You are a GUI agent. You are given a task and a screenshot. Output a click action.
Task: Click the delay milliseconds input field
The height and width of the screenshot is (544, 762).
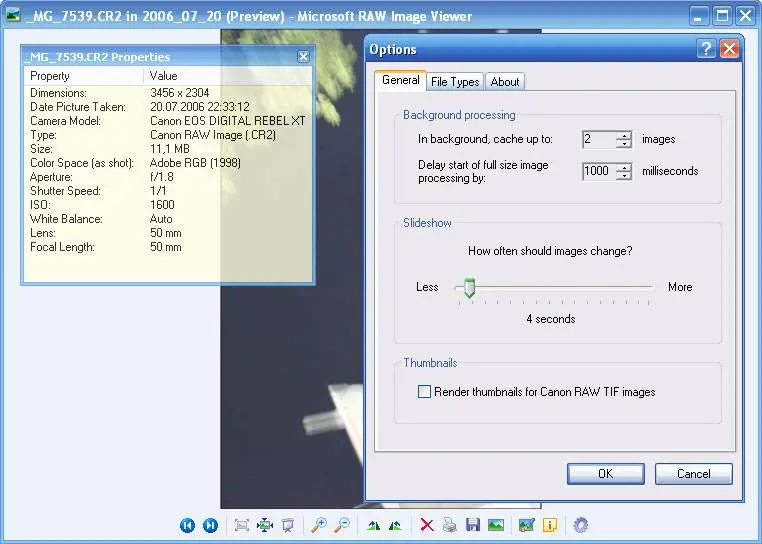click(599, 171)
